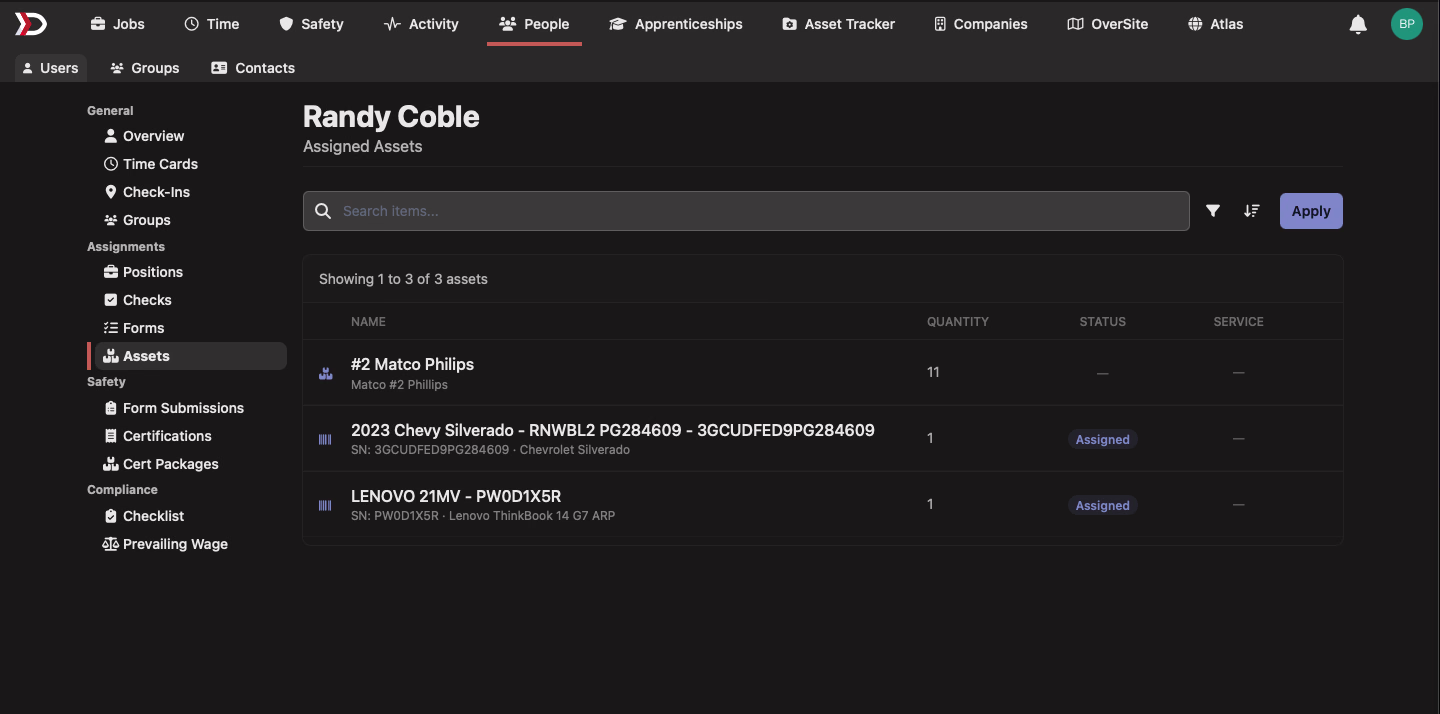This screenshot has width=1440, height=714.
Task: Go to Companies
Action: pyautogui.click(x=980, y=24)
